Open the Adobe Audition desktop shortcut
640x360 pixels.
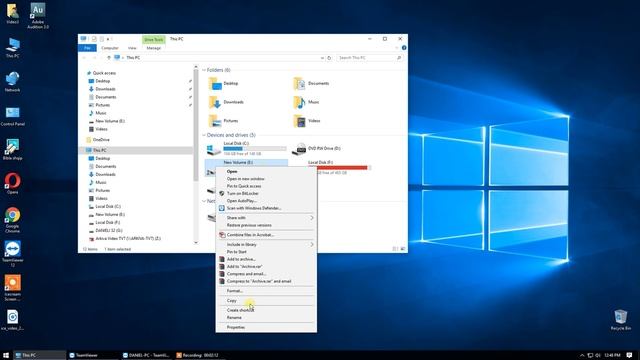(x=38, y=16)
